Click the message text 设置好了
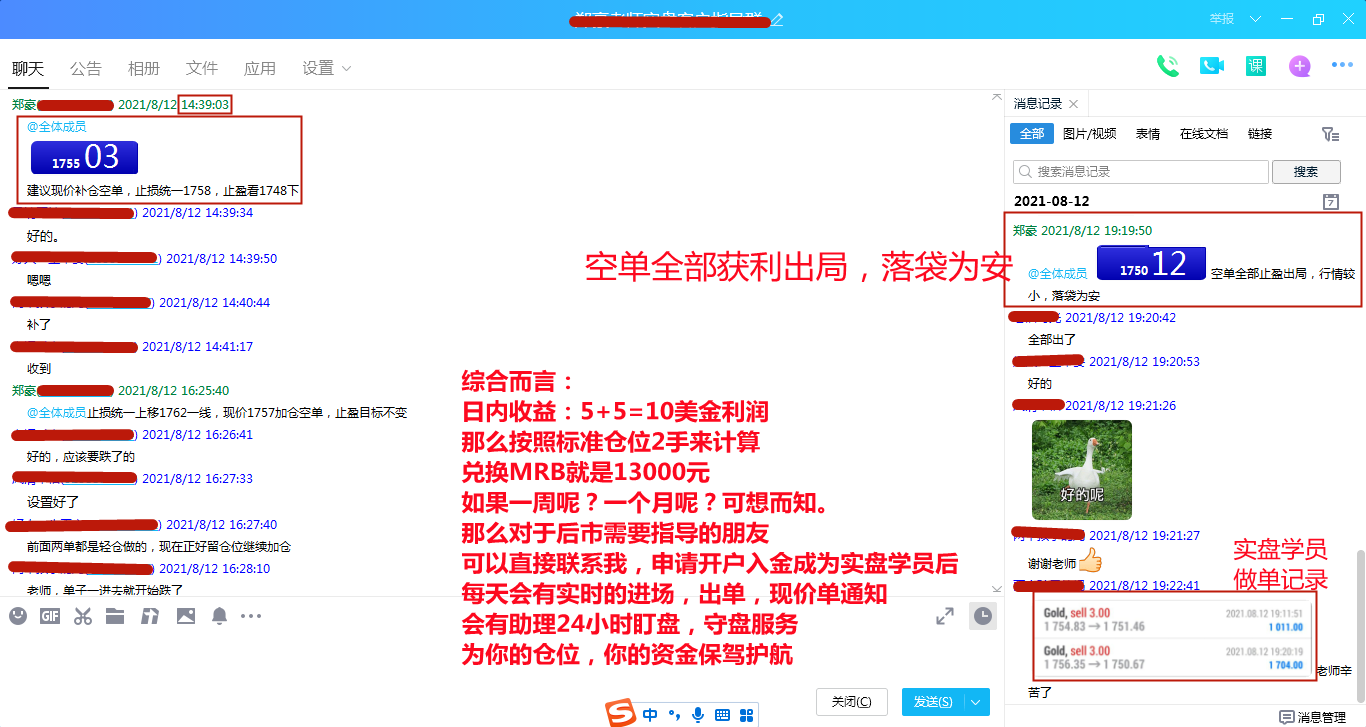 (53, 503)
